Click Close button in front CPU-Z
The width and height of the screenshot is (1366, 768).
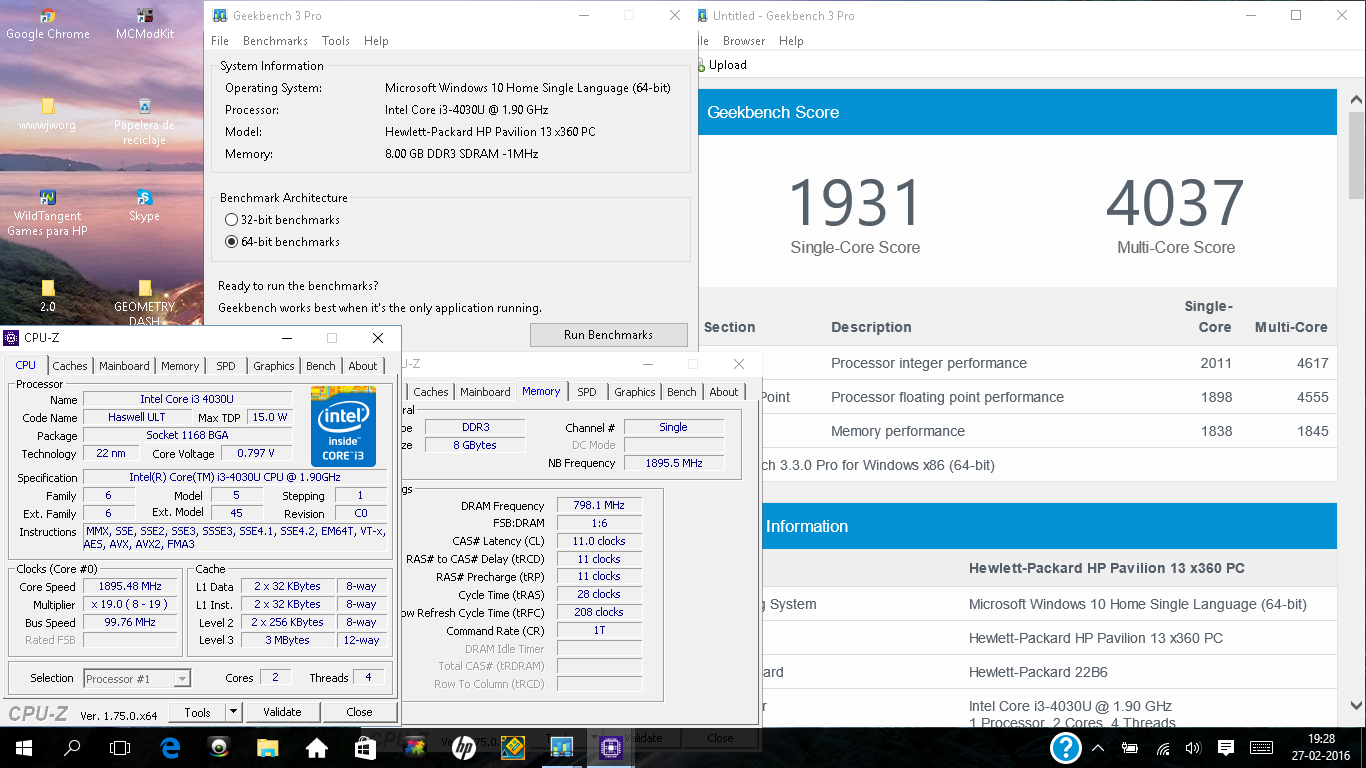(x=359, y=712)
